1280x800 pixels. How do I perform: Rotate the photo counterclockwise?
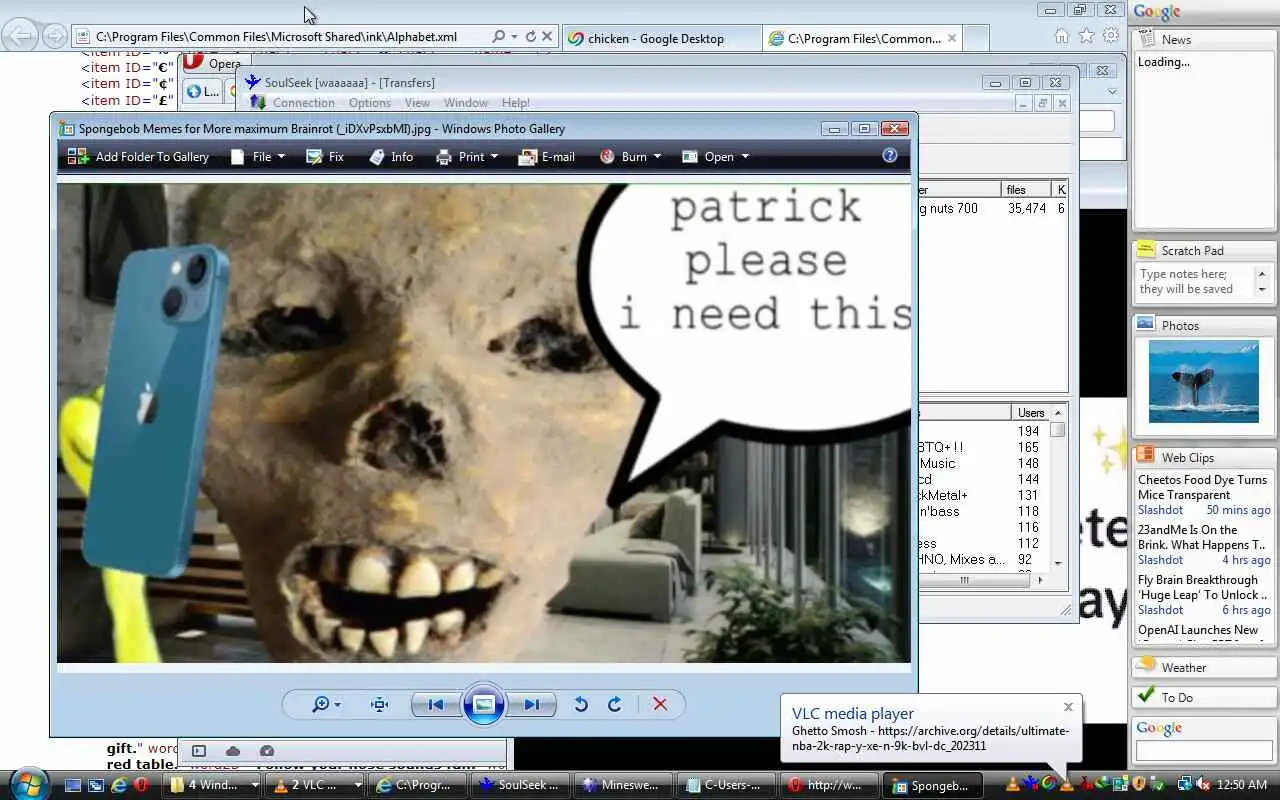point(581,704)
